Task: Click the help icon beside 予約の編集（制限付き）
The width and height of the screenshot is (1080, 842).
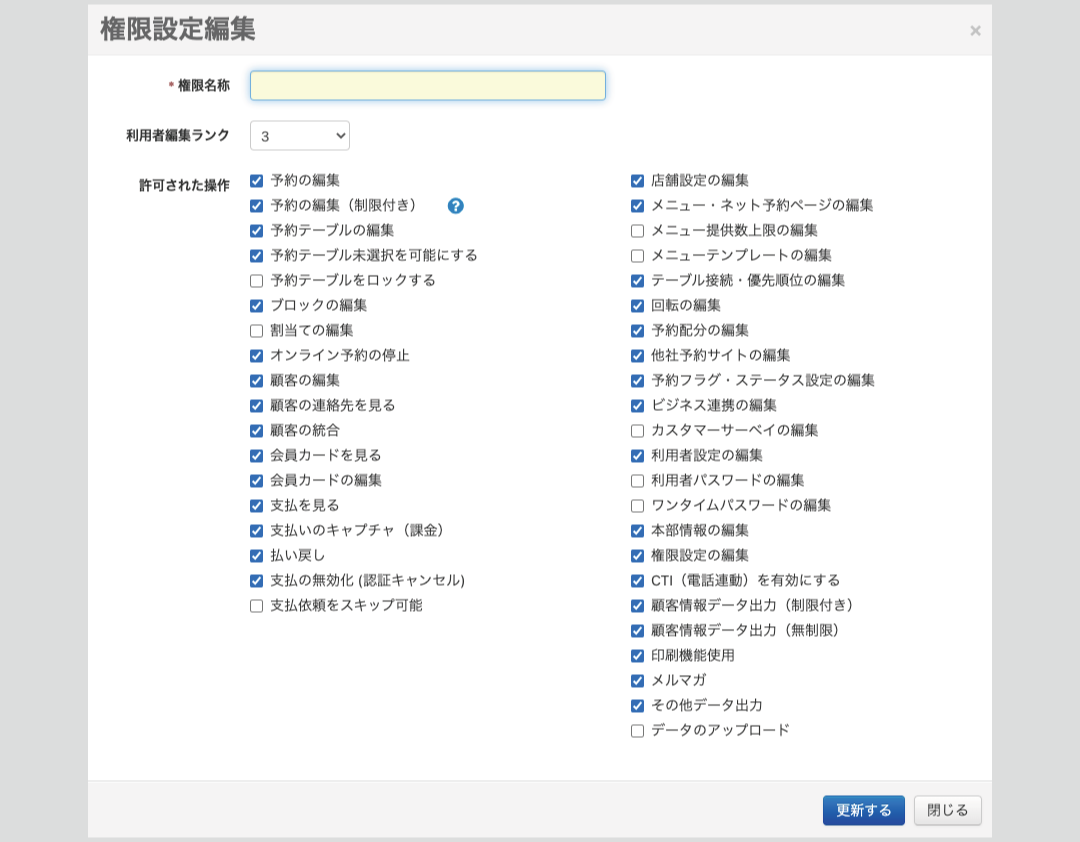Action: pyautogui.click(x=455, y=206)
